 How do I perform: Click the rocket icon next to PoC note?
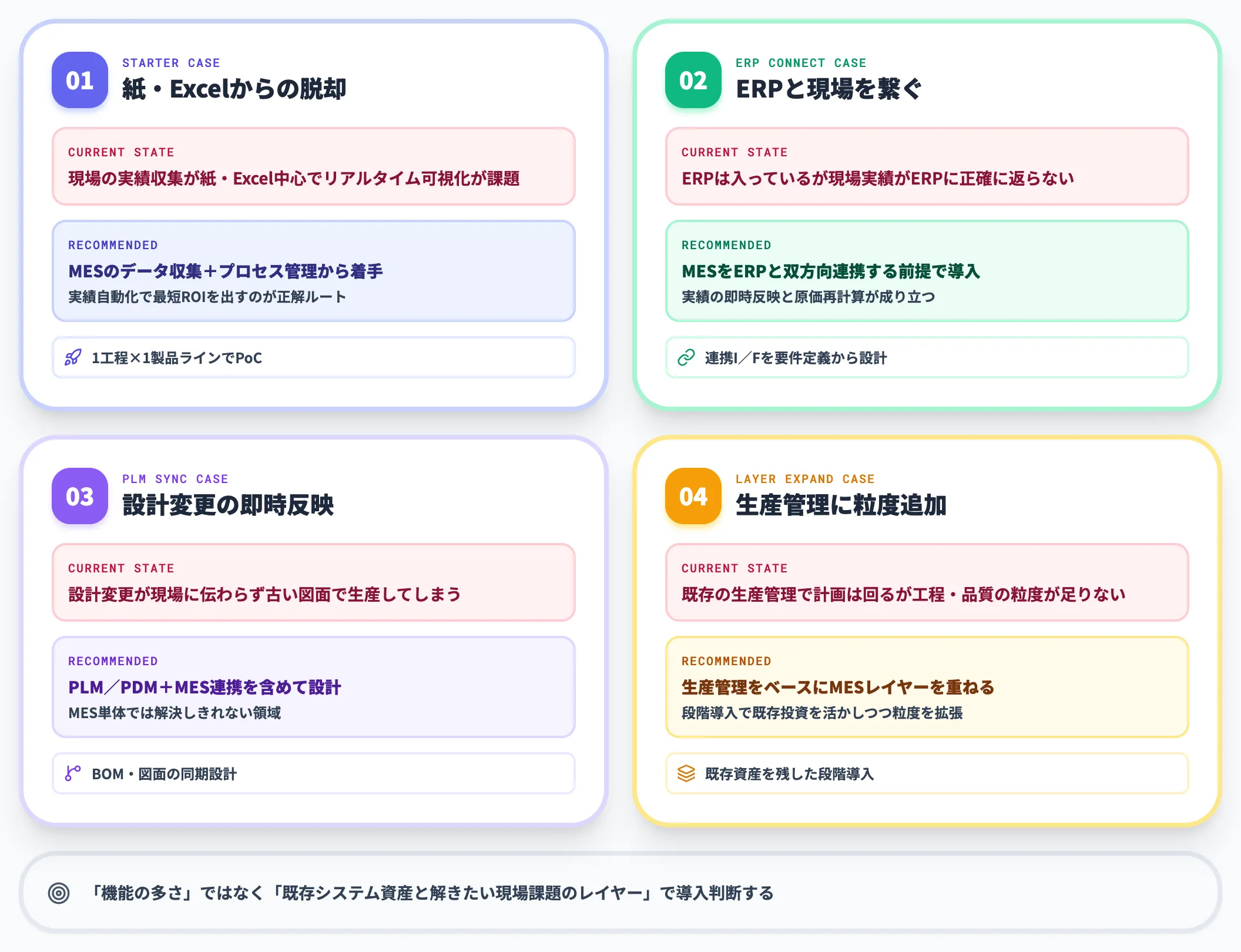[x=72, y=357]
